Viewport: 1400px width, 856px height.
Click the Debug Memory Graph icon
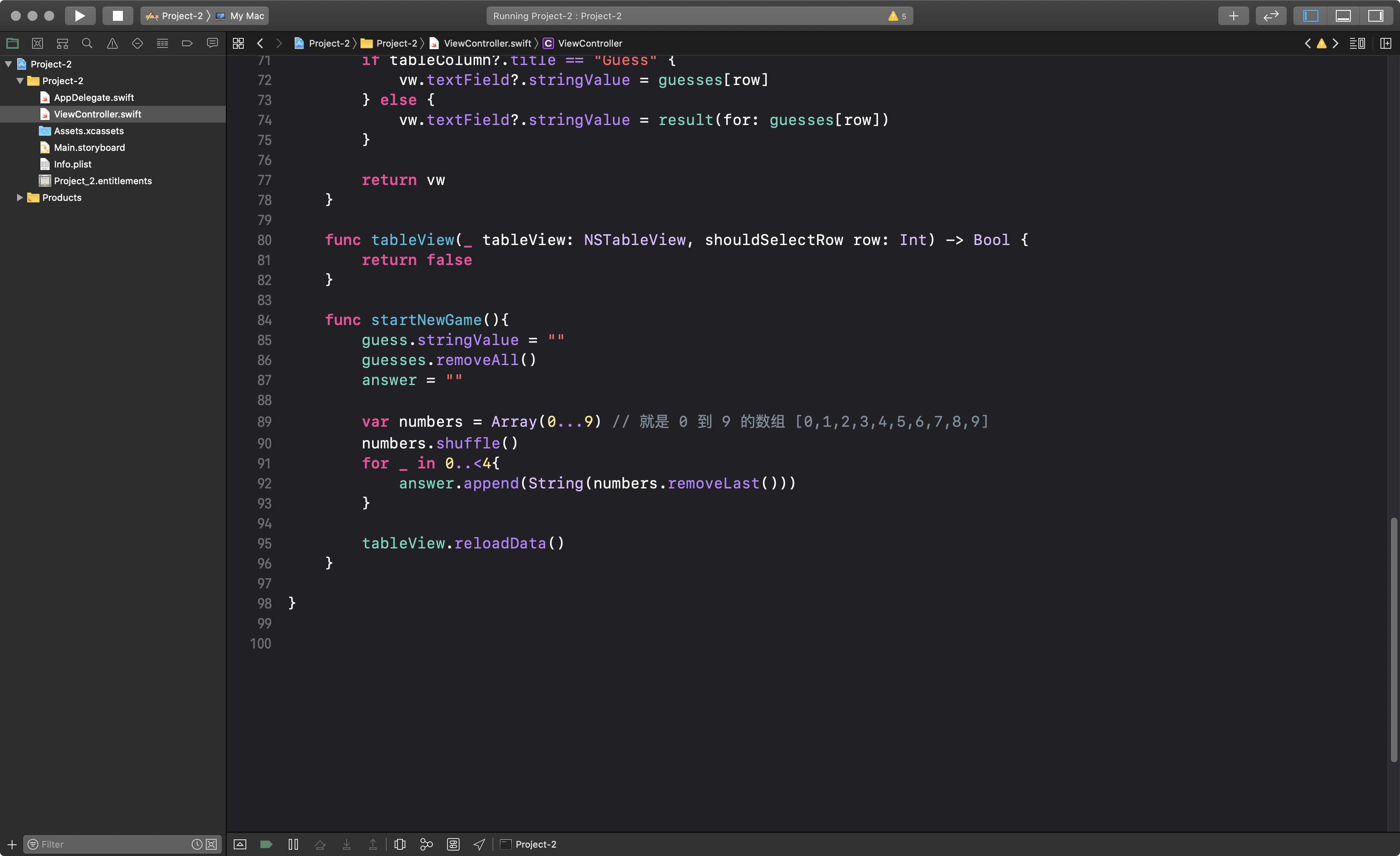tap(426, 844)
